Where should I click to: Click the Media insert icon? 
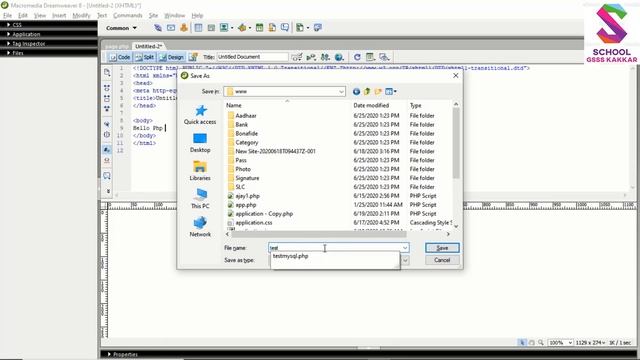point(242,28)
